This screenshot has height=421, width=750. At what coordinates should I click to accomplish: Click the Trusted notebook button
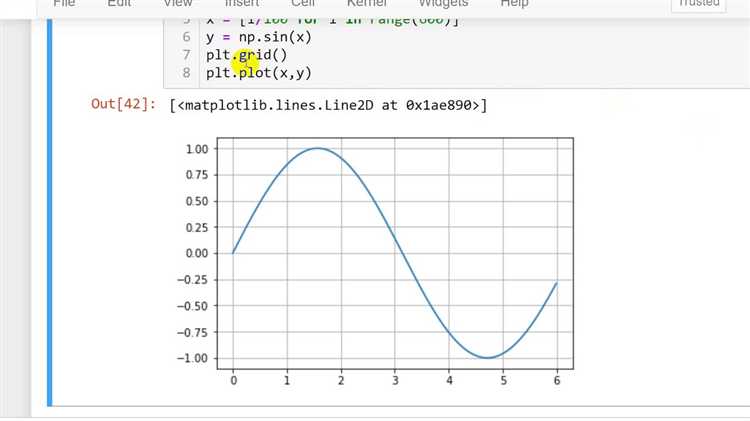699,4
